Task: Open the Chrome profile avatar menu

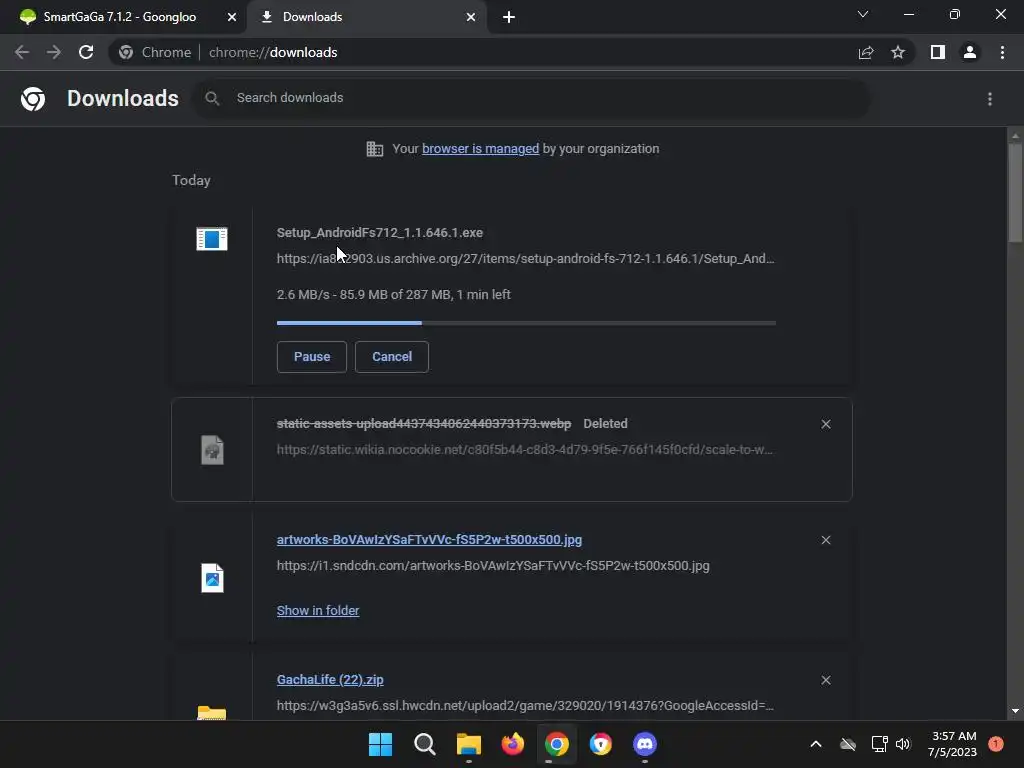Action: pos(970,52)
